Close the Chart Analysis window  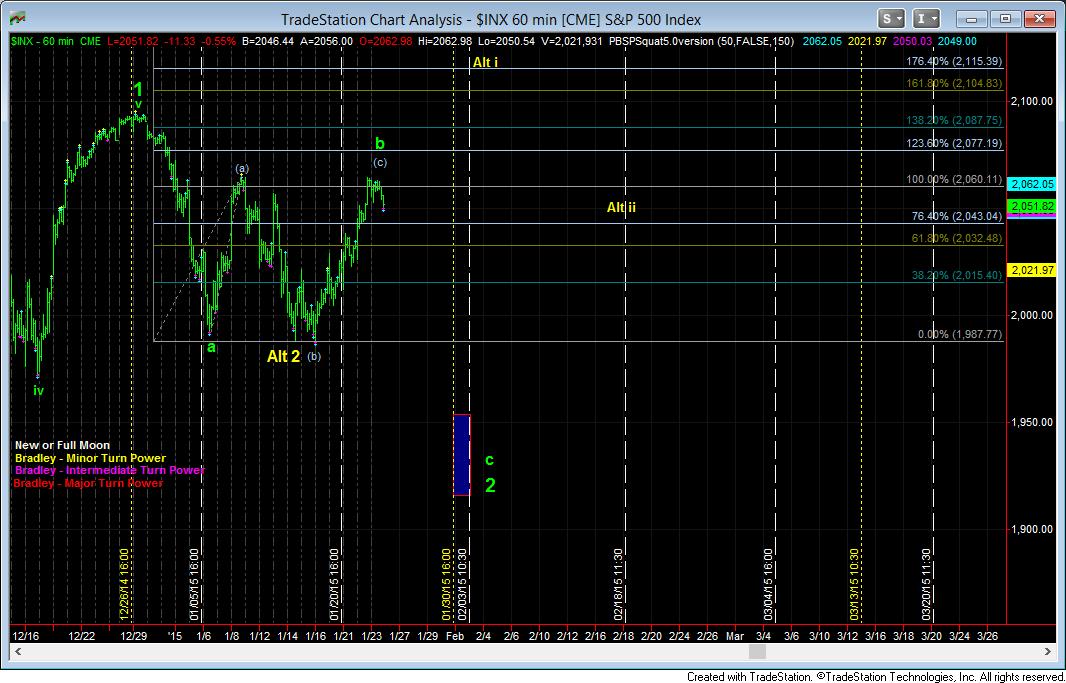point(1040,19)
